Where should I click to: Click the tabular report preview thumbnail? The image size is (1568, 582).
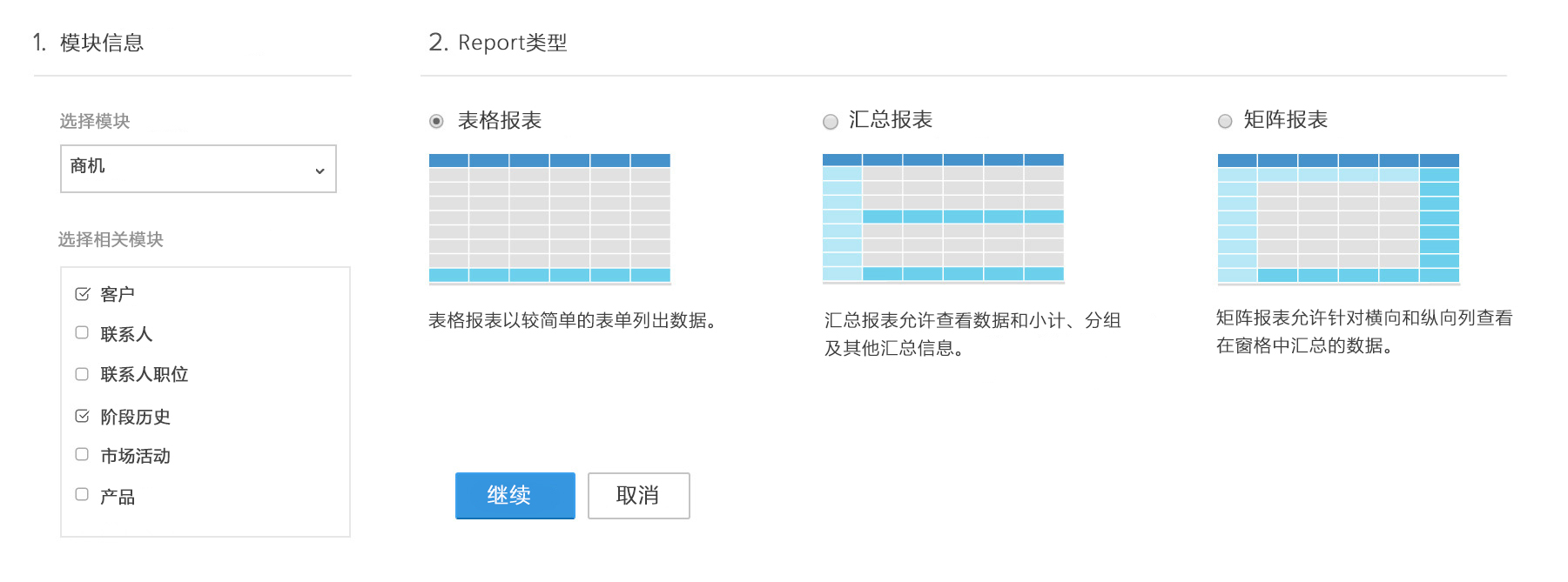549,218
